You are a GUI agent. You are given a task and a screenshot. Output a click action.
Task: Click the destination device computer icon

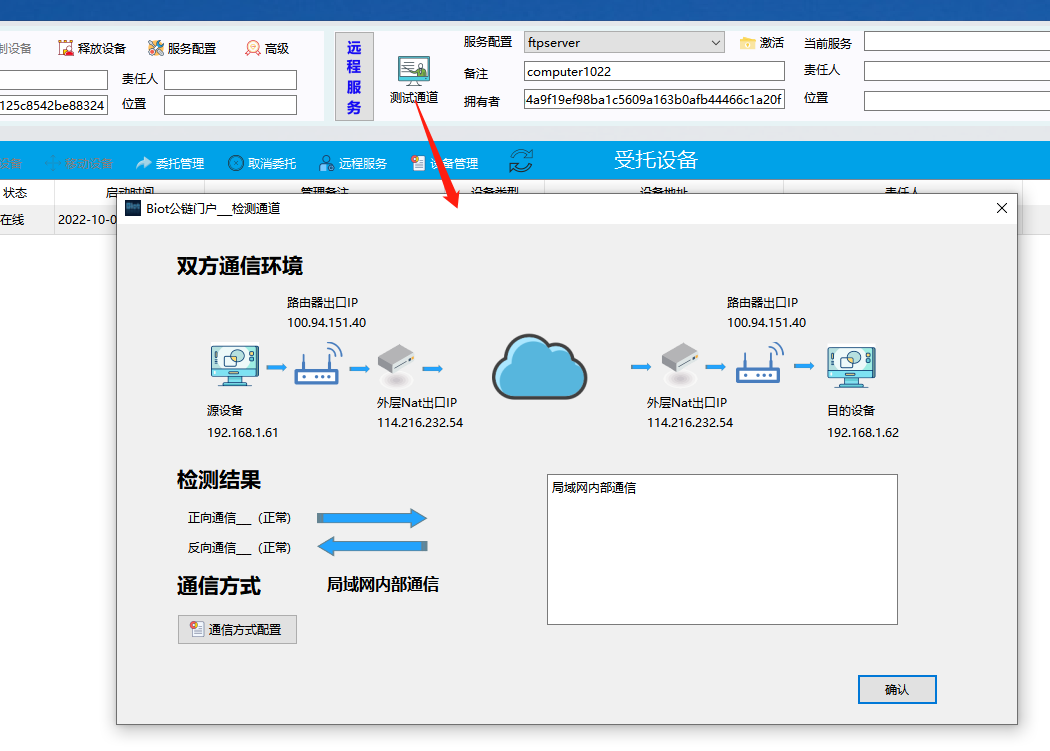[851, 367]
